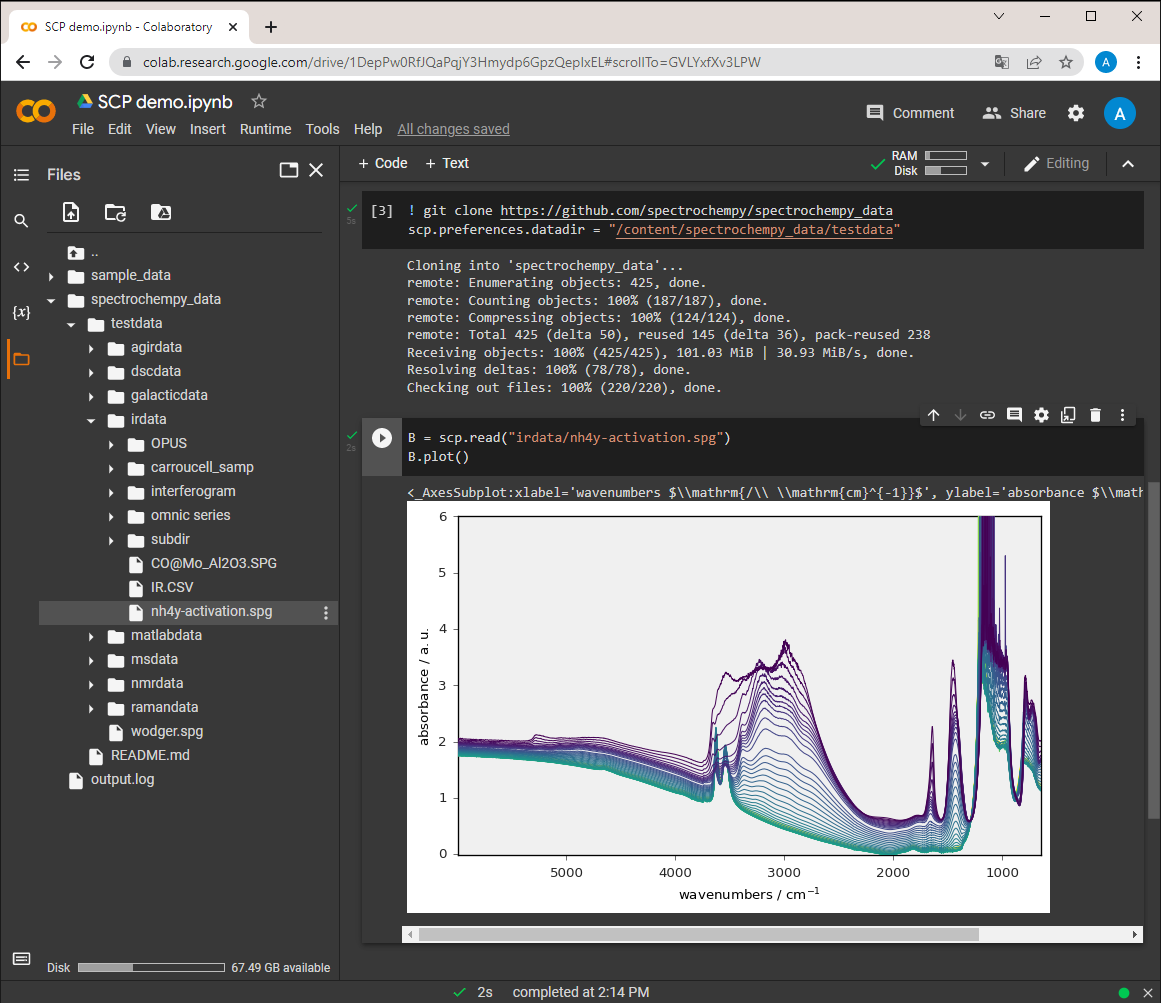Refresh the Files folder listing
The image size is (1161, 1003).
[x=116, y=213]
